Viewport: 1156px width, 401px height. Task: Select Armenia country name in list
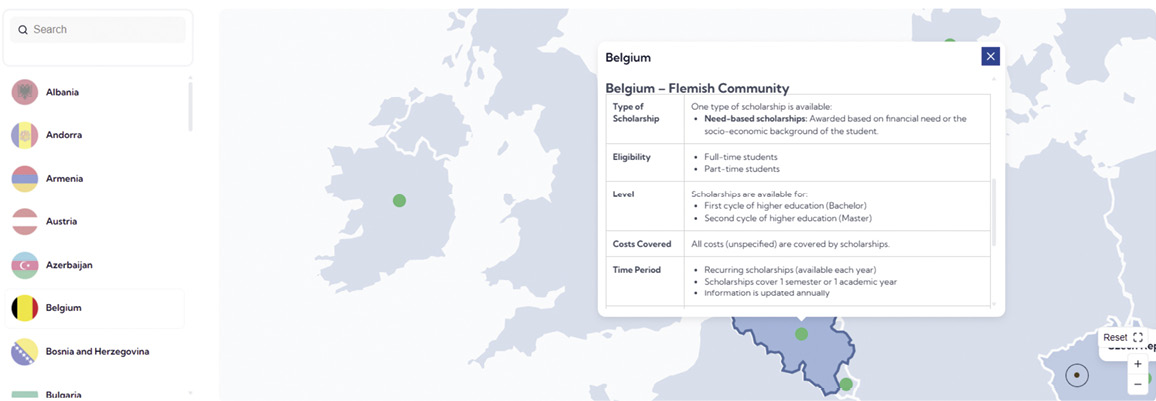(x=64, y=178)
